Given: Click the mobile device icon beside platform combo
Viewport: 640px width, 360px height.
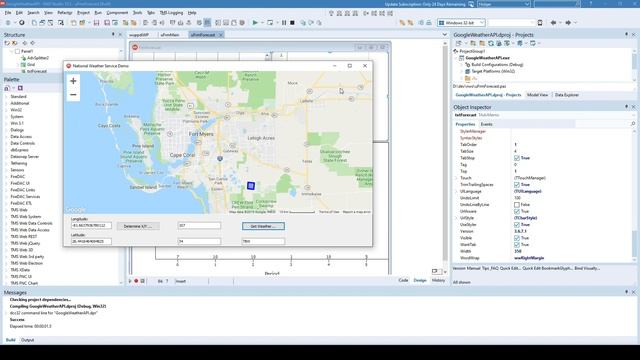Looking at the screenshot, I should point(540,23).
